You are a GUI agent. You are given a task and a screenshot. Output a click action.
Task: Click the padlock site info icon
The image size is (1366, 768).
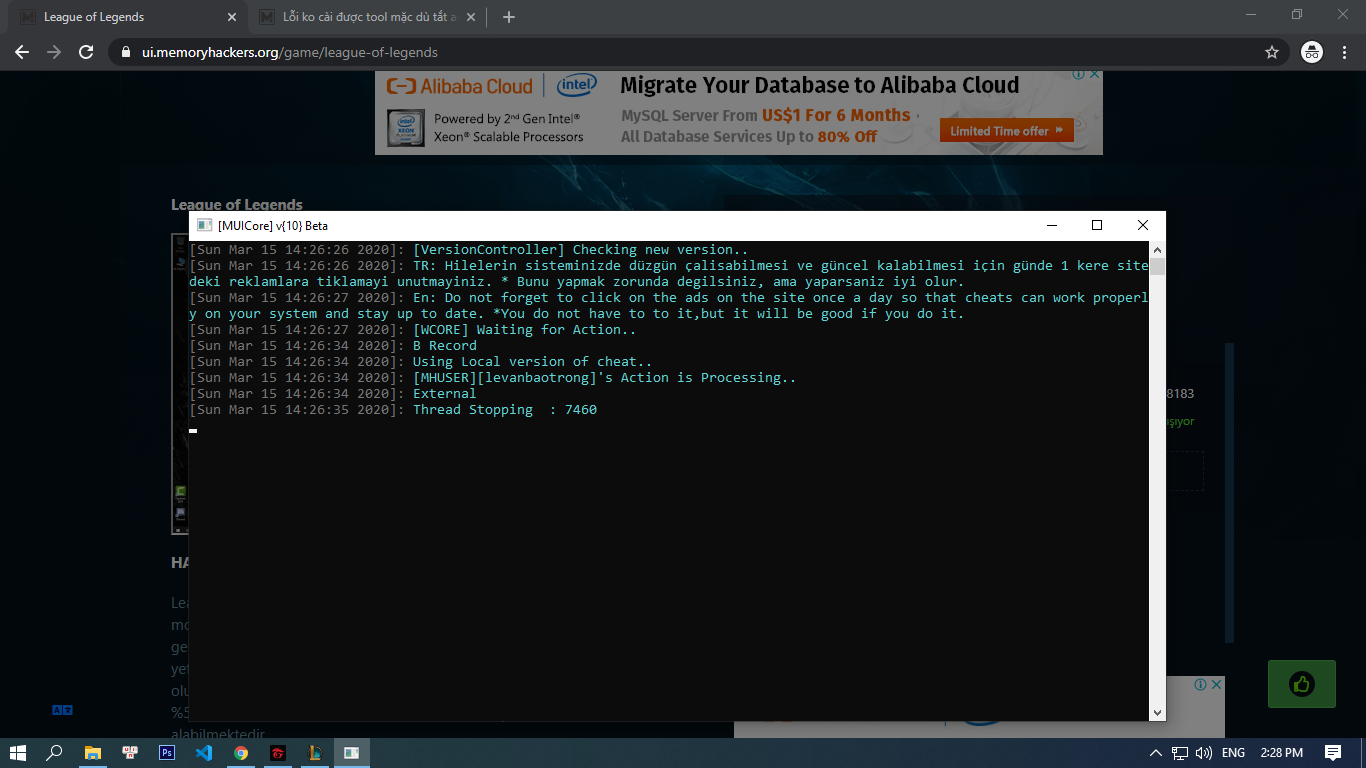click(125, 52)
